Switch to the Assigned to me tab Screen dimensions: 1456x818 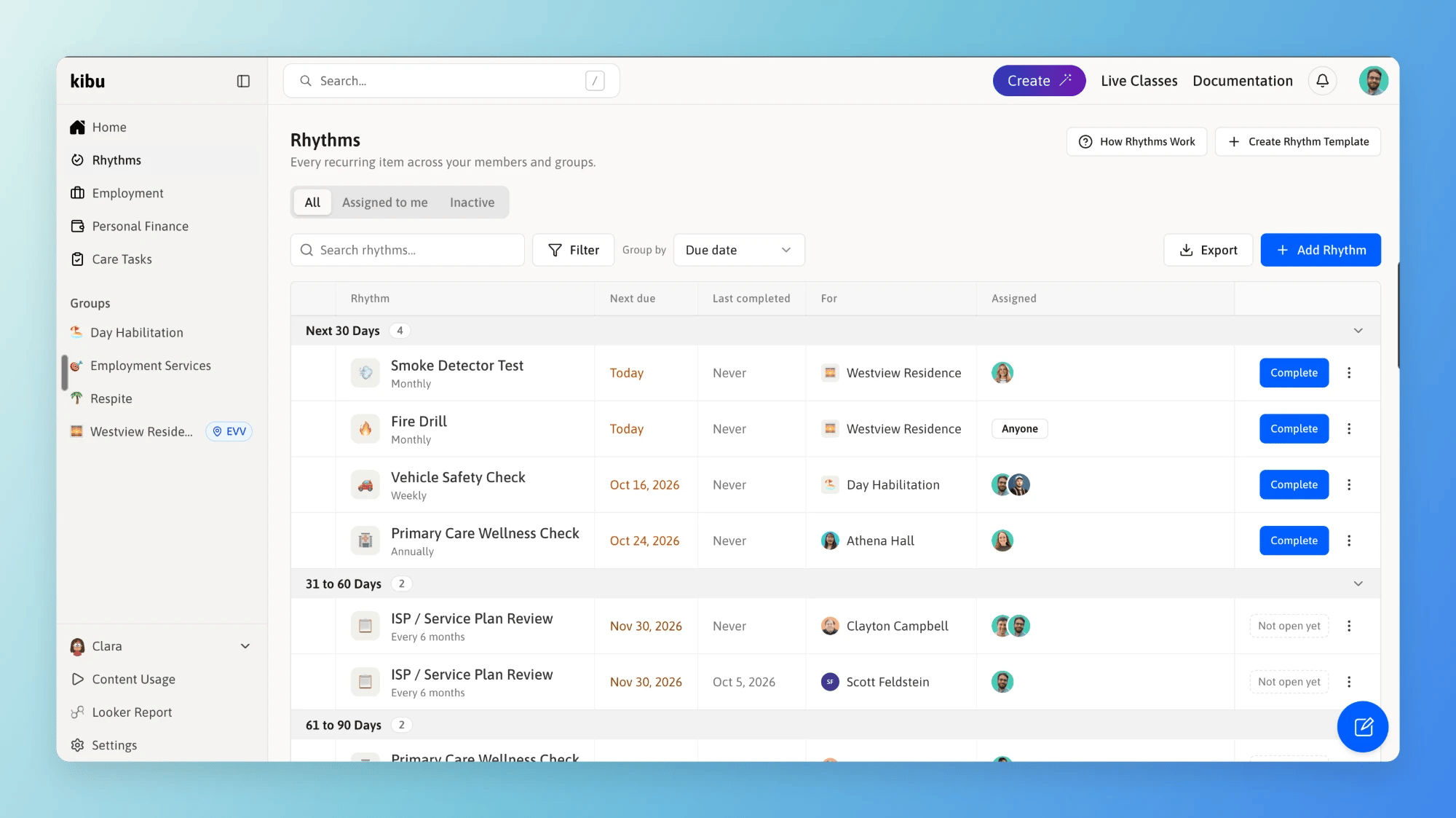click(x=384, y=202)
